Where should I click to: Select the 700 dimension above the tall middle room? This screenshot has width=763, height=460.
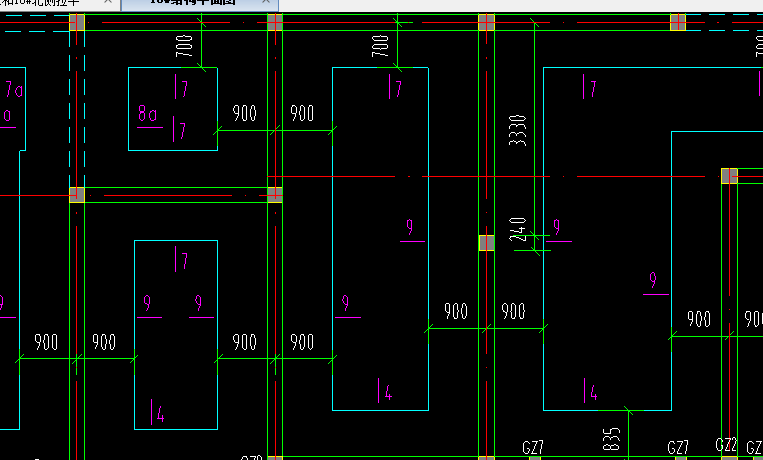[381, 46]
